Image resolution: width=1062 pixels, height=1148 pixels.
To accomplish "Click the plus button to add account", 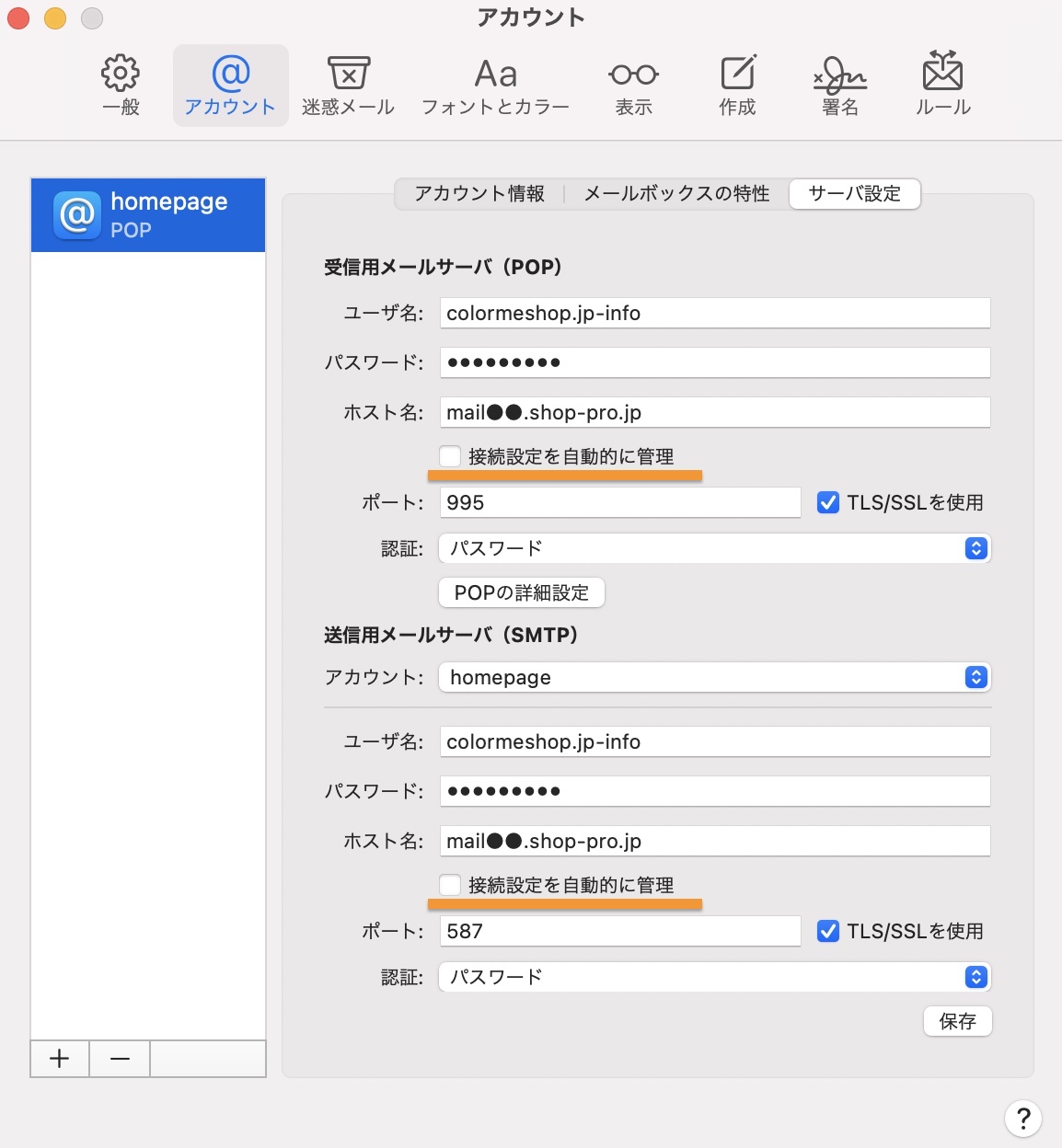I will [60, 1059].
